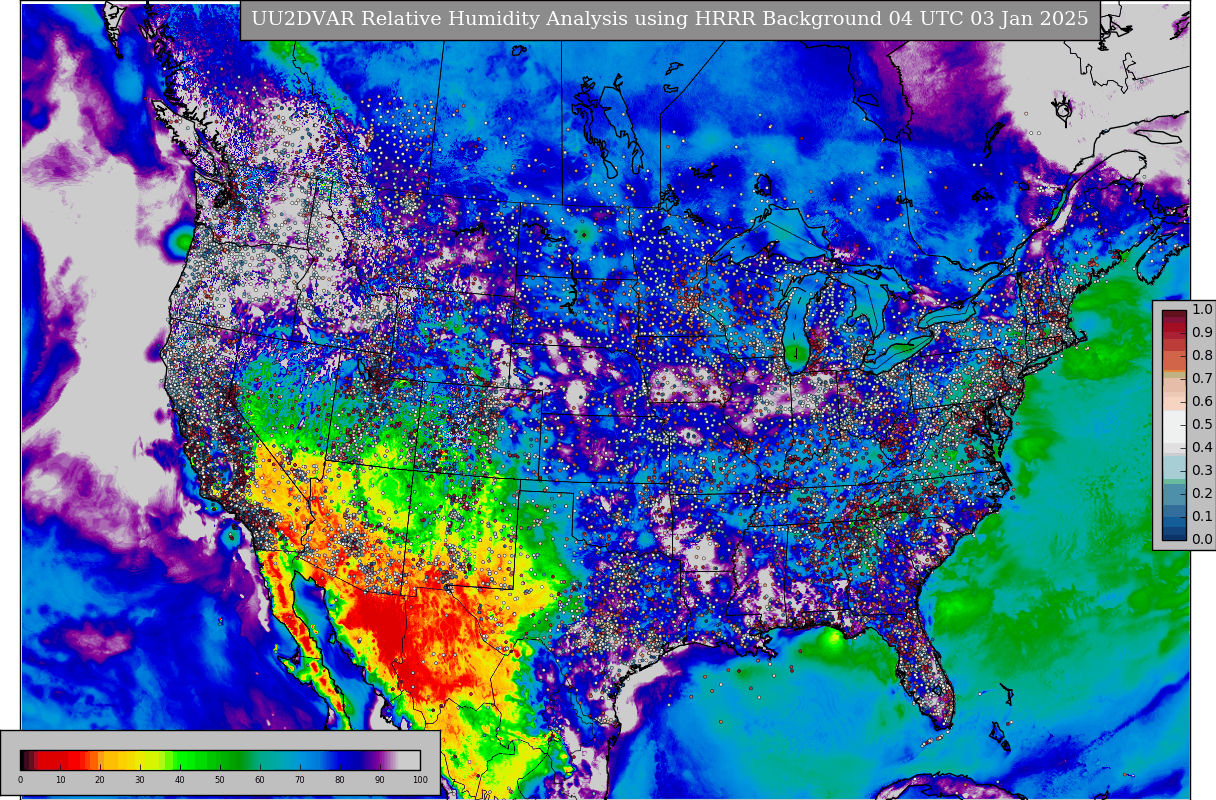The height and width of the screenshot is (800, 1216).
Task: Click the 0.7 label on right colorbar
Action: tap(1202, 379)
